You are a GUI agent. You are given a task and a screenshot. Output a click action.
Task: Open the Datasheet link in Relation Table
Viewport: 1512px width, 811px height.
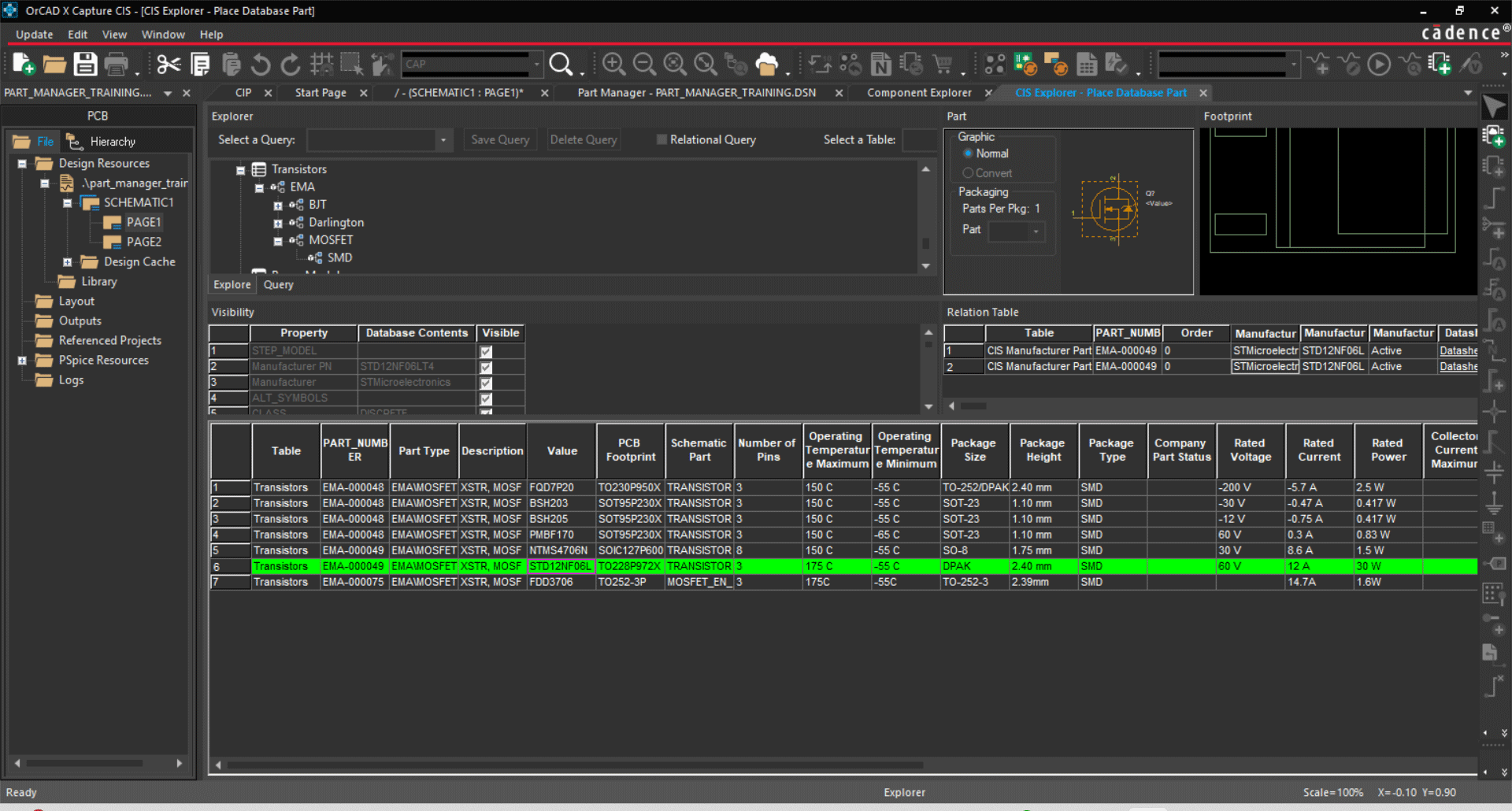1458,350
